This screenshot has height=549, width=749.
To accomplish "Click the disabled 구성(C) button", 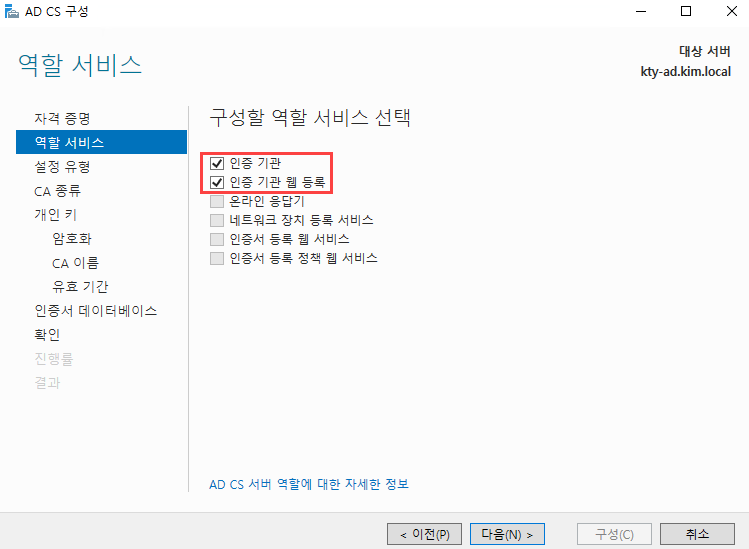I will 614,534.
